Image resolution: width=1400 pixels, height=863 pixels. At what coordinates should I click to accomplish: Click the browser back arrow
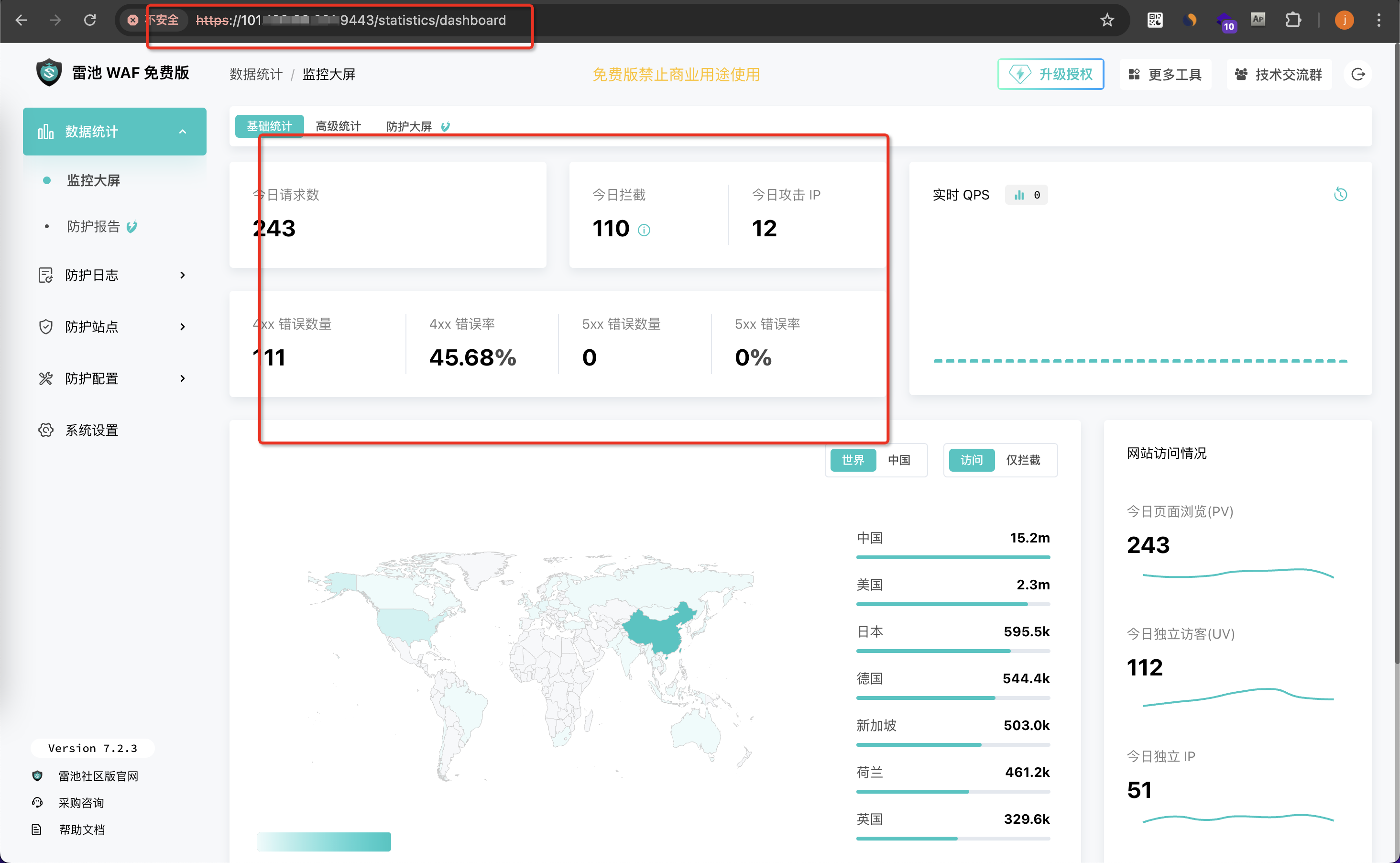tap(21, 20)
